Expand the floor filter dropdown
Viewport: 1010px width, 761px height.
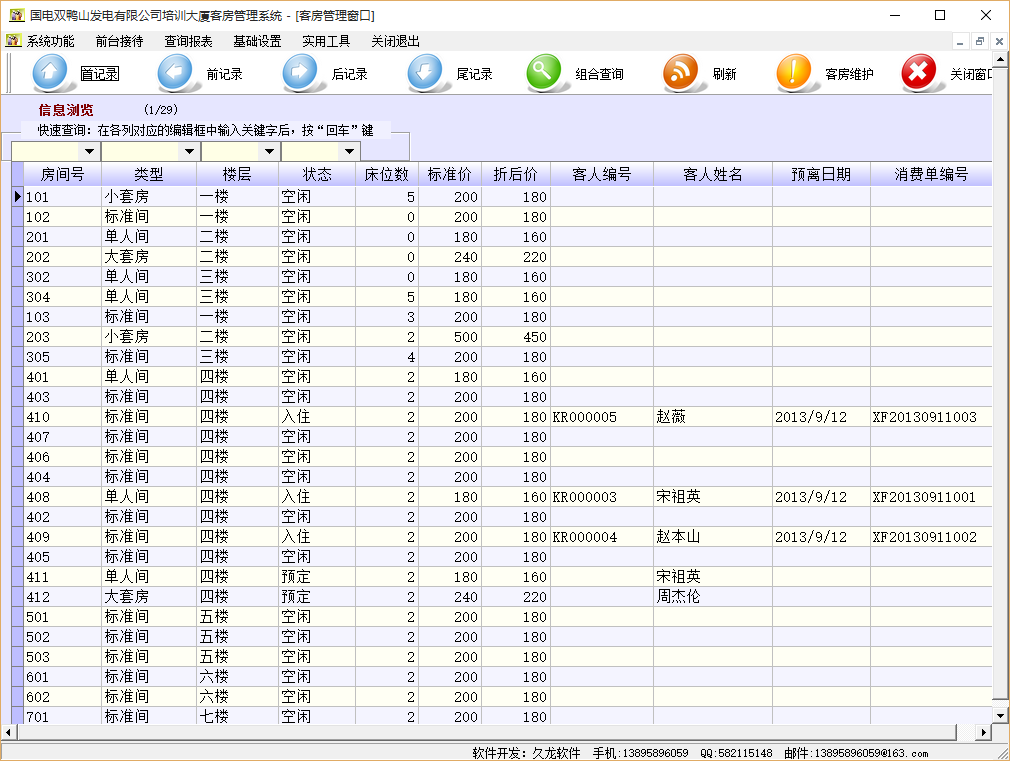pyautogui.click(x=269, y=152)
